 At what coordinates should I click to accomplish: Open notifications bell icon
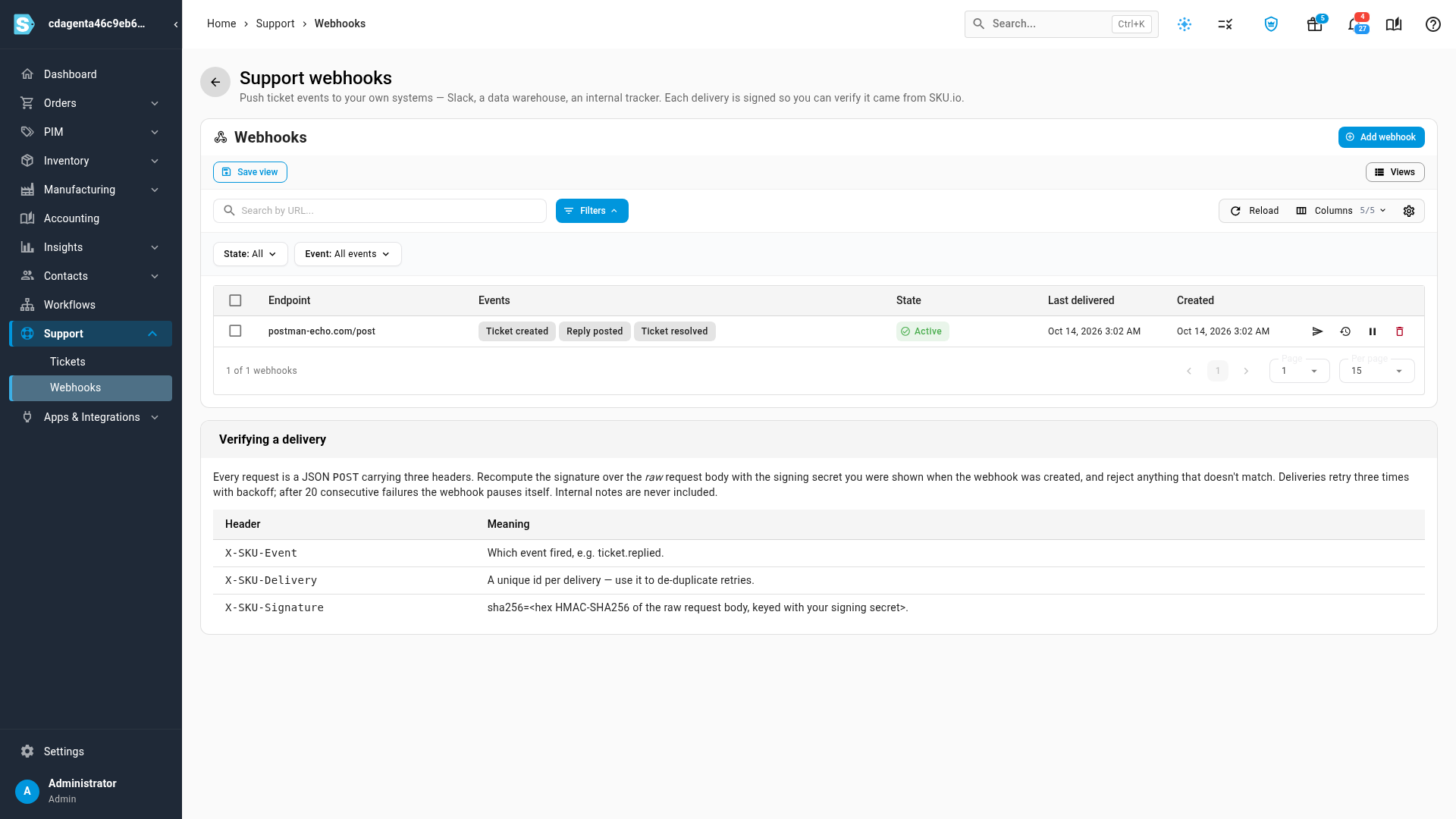[x=1356, y=24]
